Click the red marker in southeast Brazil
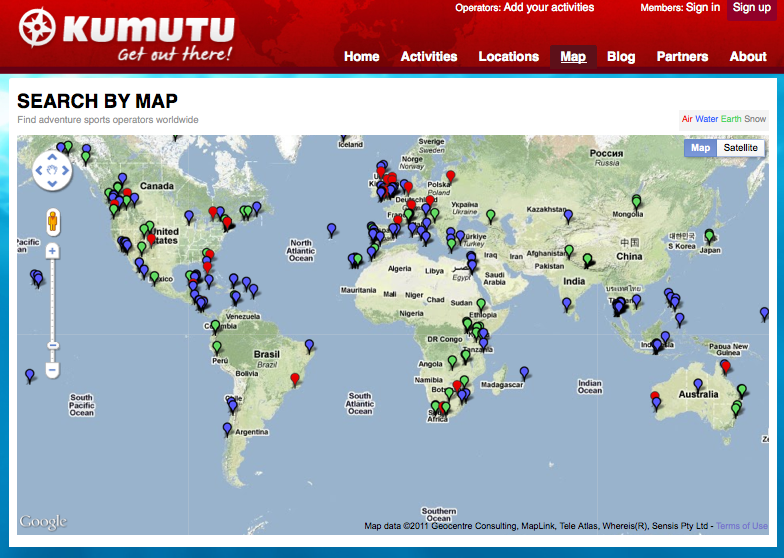This screenshot has width=784, height=558. point(295,379)
